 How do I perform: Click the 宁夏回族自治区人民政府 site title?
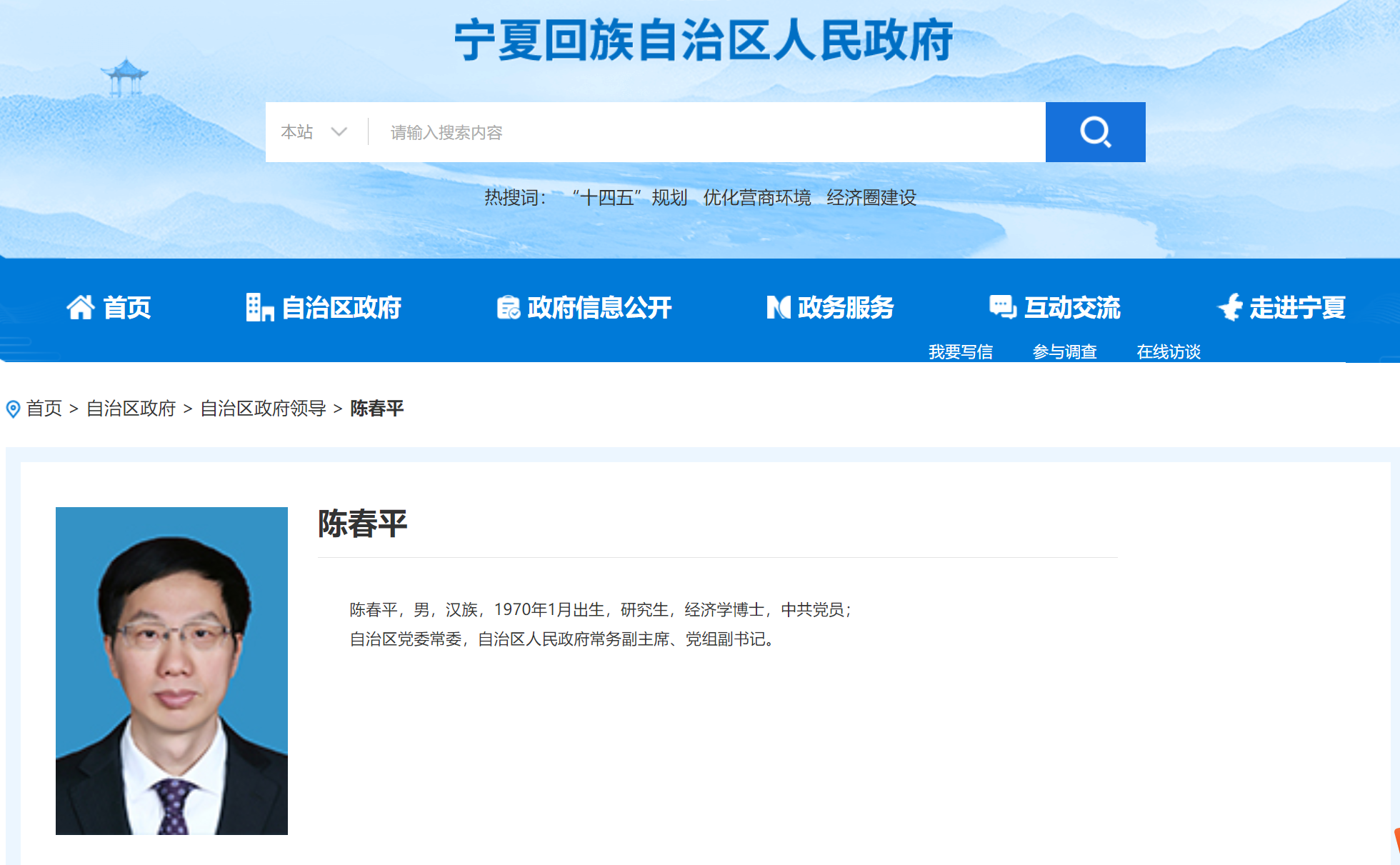(x=704, y=40)
